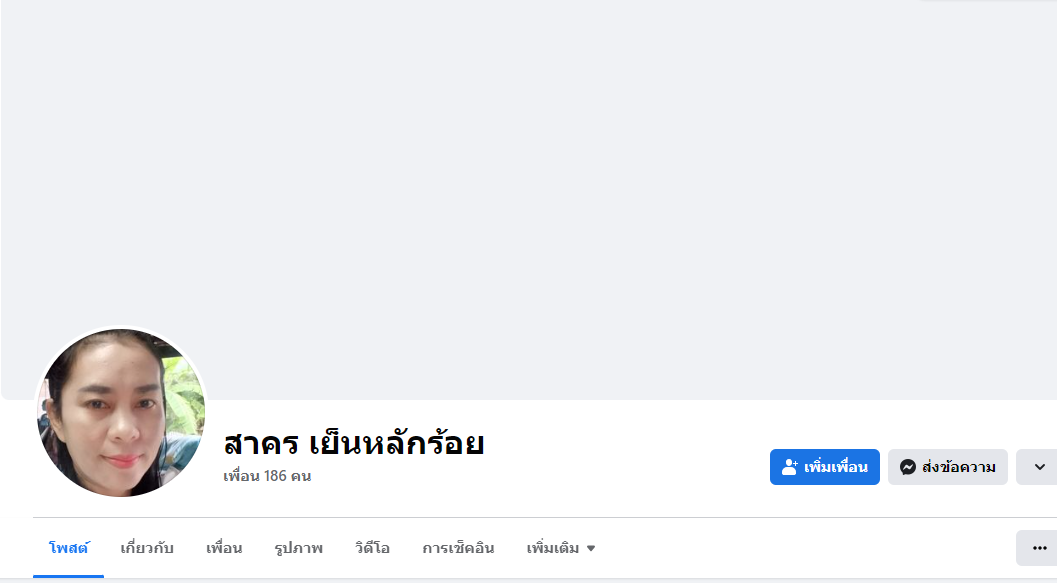Image resolution: width=1057 pixels, height=583 pixels.
Task: Open the เพื่อน tab
Action: coord(224,548)
